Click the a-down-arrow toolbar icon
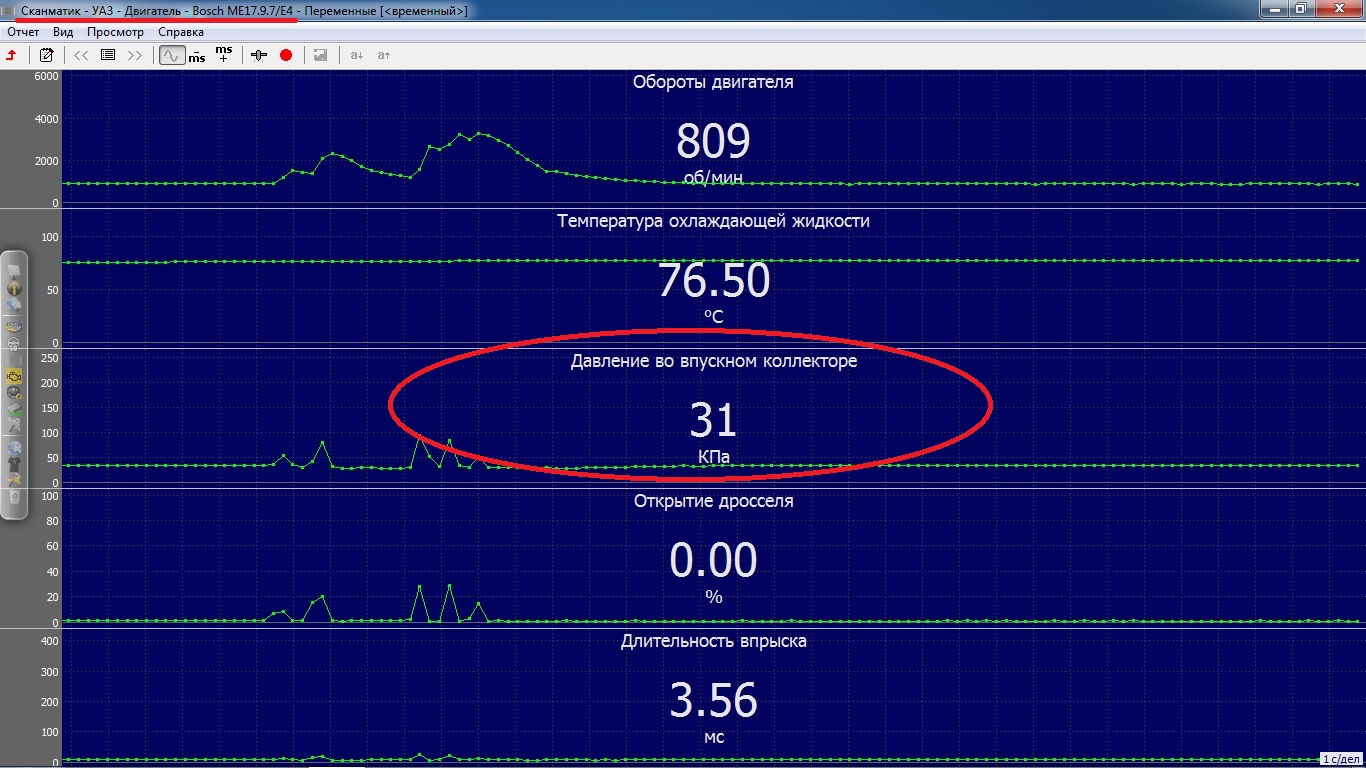The height and width of the screenshot is (768, 1366). click(x=357, y=55)
